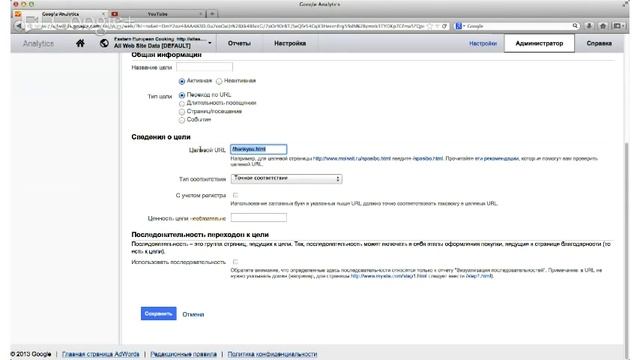
Task: Select the Google Analytics browser tab
Action: point(60,14)
